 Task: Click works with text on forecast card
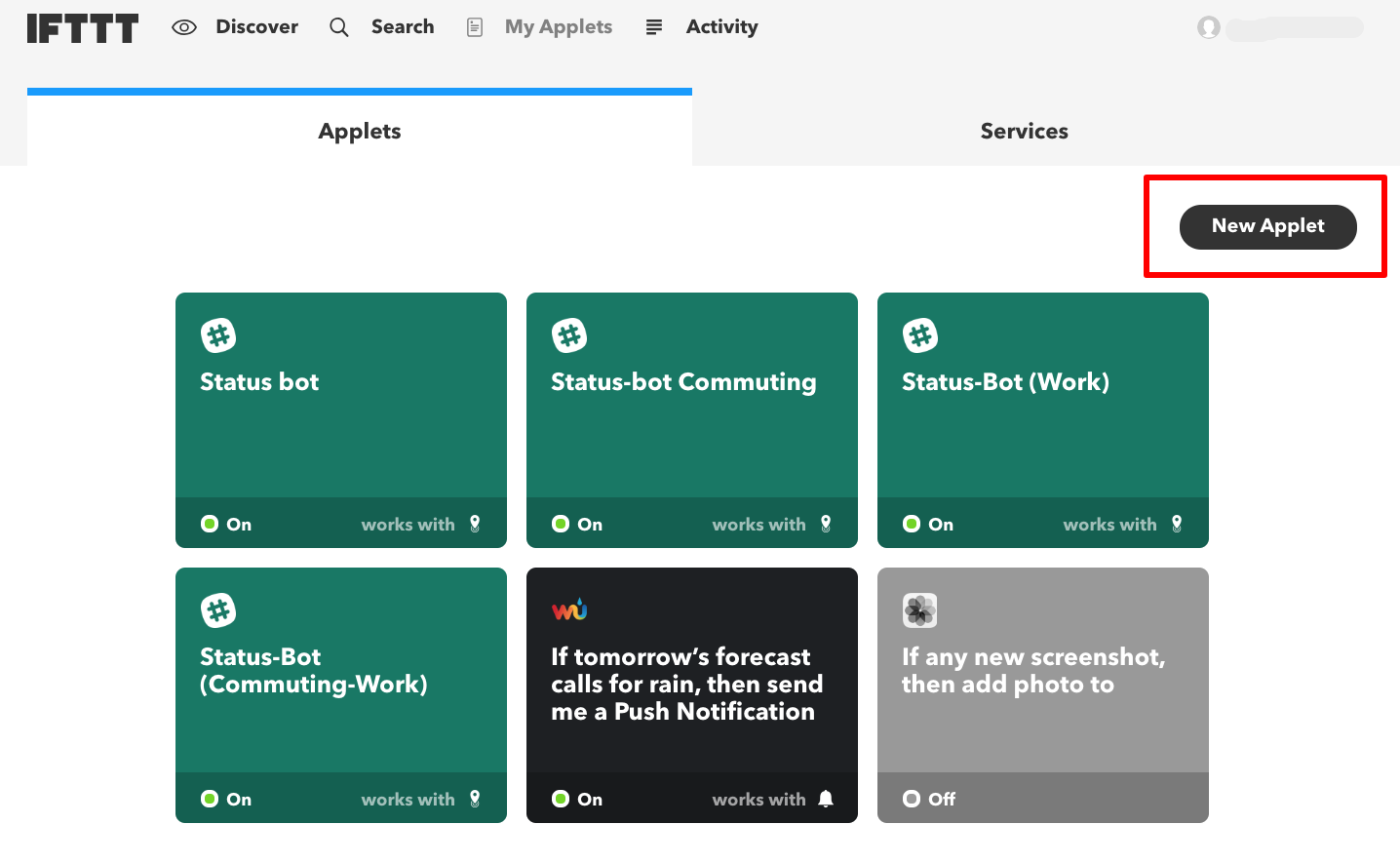tap(759, 800)
